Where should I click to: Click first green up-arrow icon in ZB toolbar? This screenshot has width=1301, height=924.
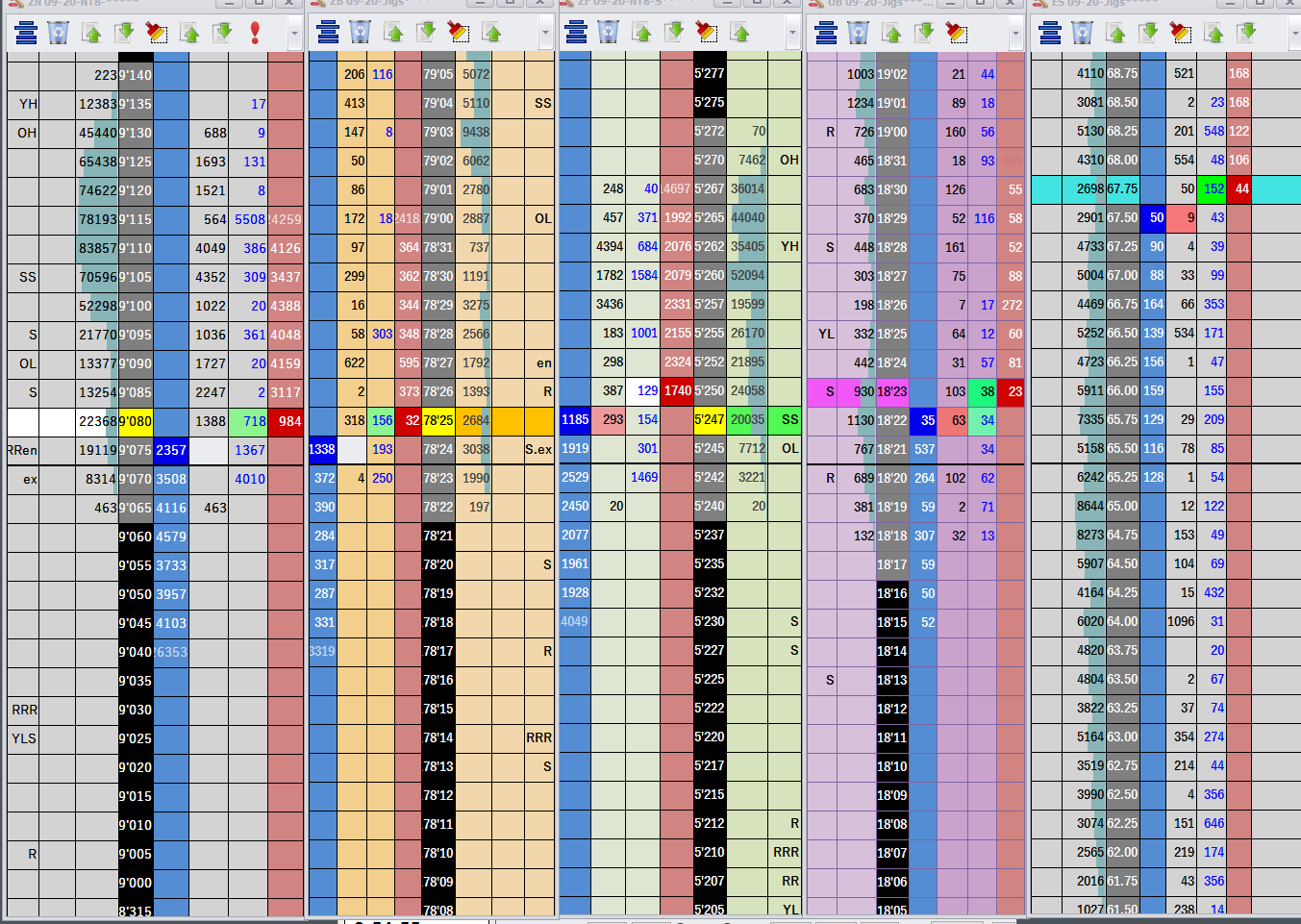(x=394, y=34)
